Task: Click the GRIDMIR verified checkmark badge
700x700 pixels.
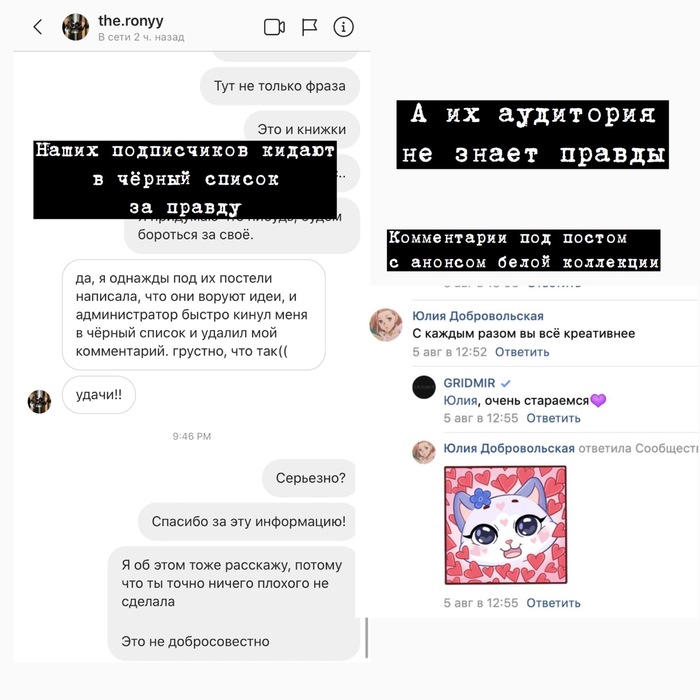Action: [506, 383]
